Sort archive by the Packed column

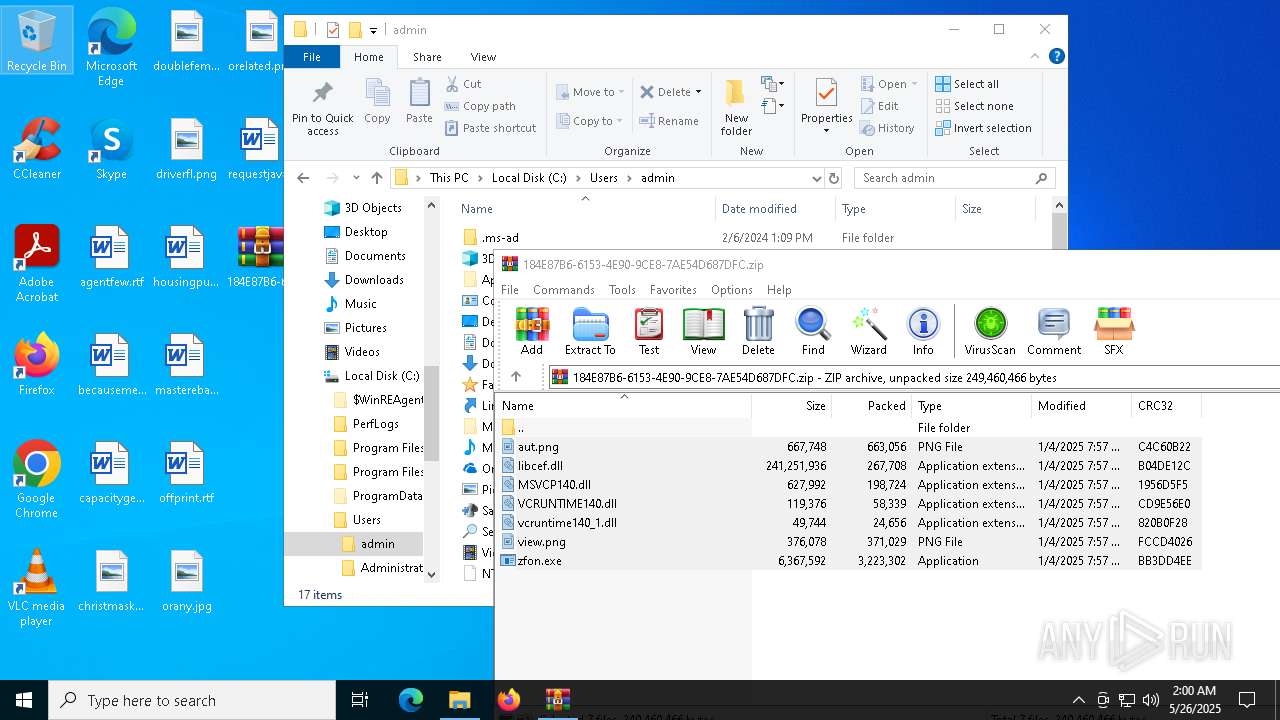(871, 406)
